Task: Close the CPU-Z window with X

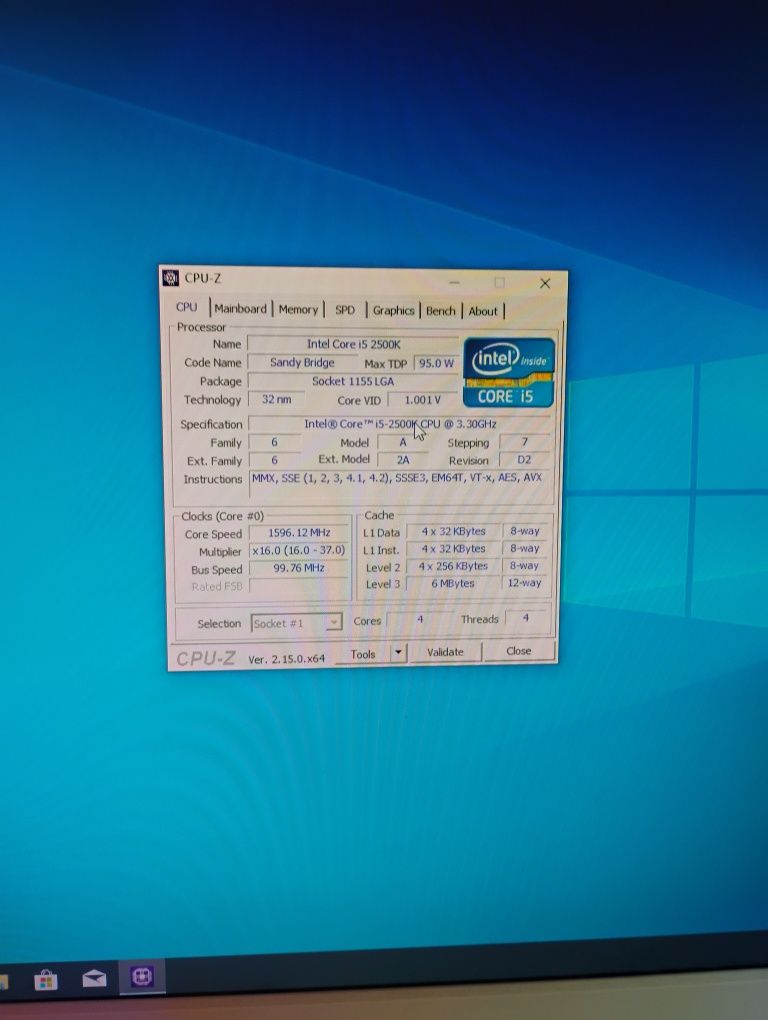Action: tap(545, 283)
